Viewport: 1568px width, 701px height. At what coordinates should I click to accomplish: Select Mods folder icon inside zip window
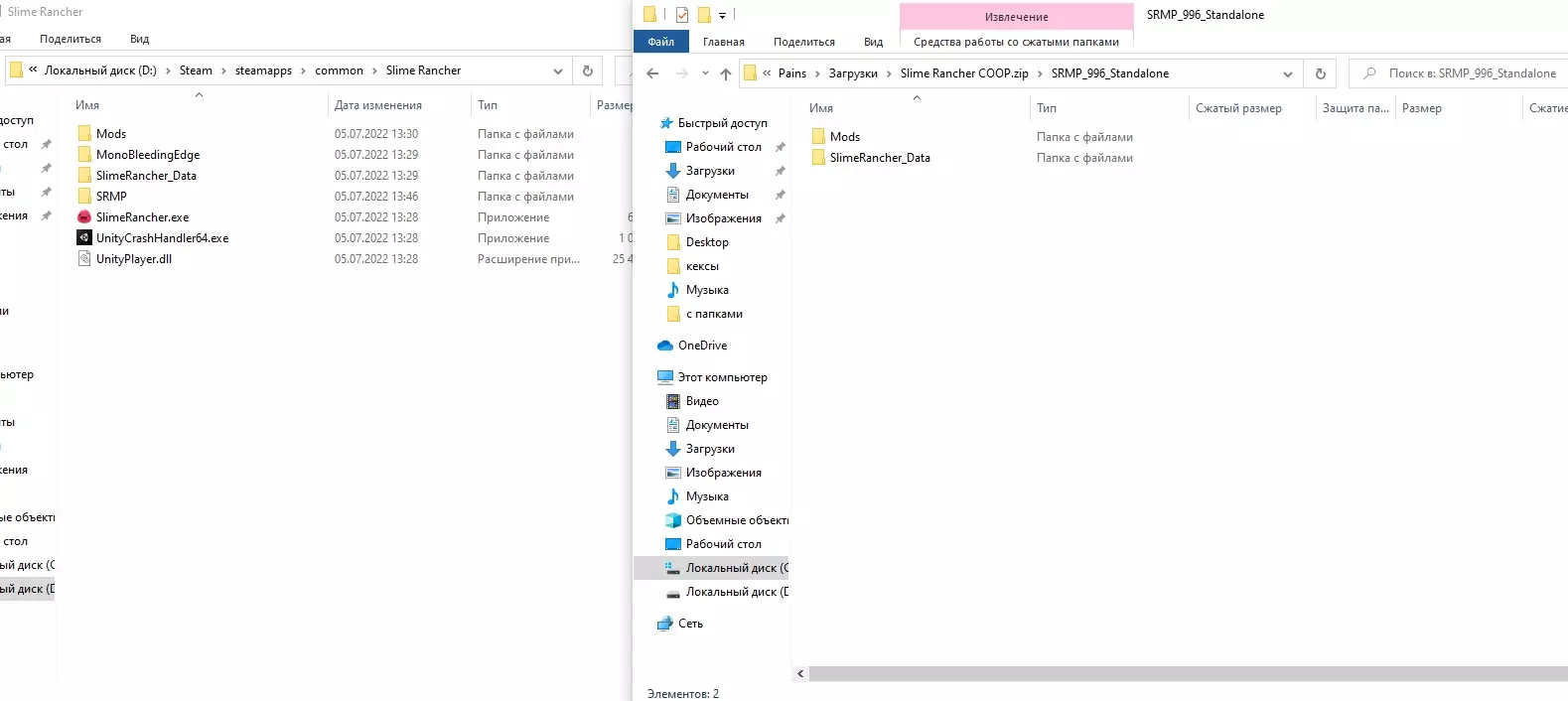[x=818, y=137]
